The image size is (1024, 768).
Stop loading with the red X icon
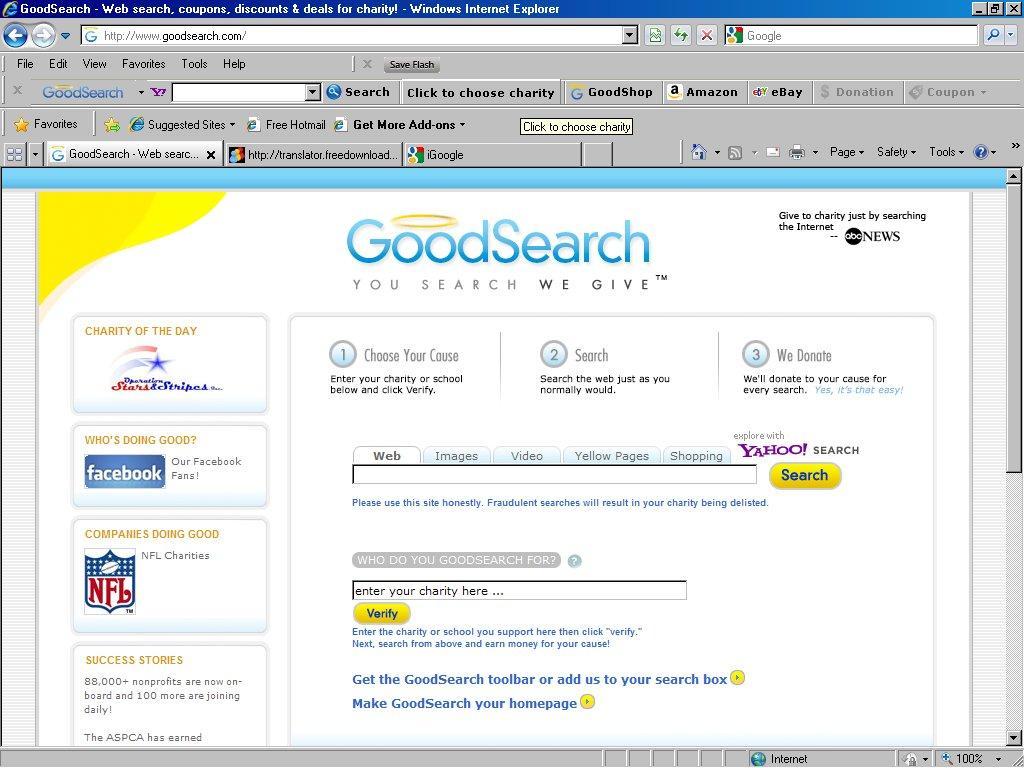tap(706, 36)
